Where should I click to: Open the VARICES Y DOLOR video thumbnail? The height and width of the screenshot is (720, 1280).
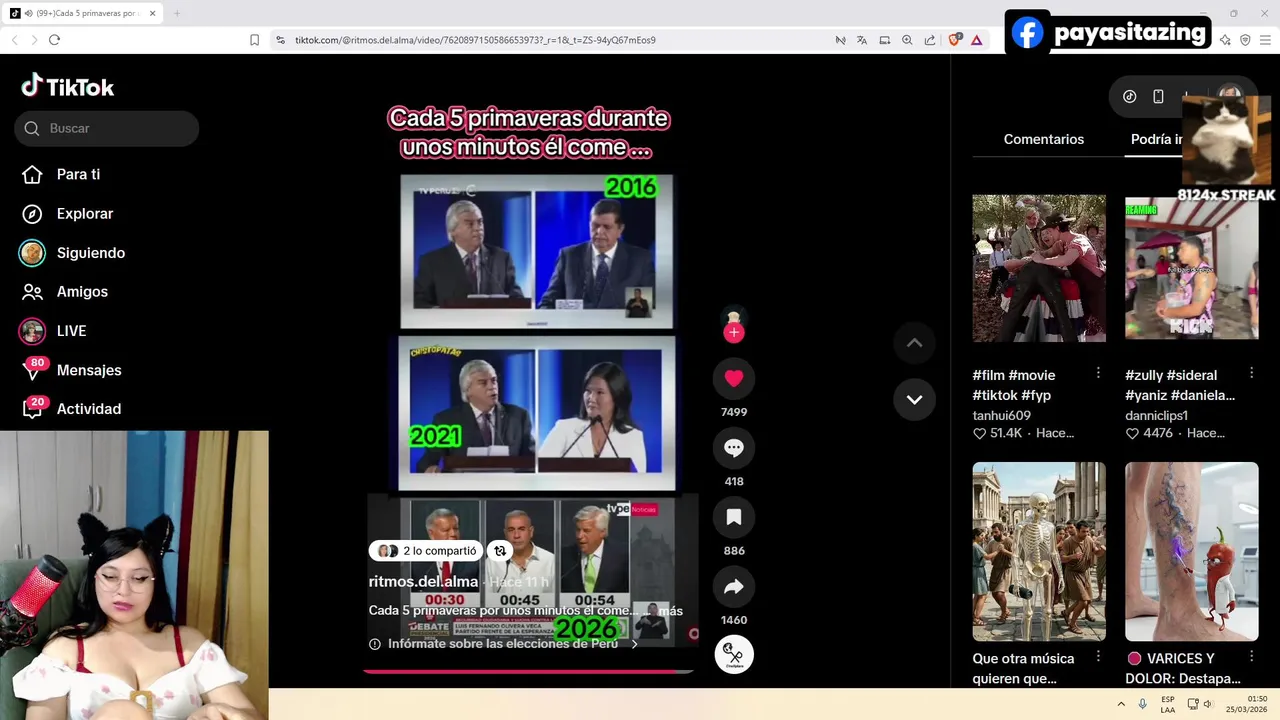tap(1191, 551)
